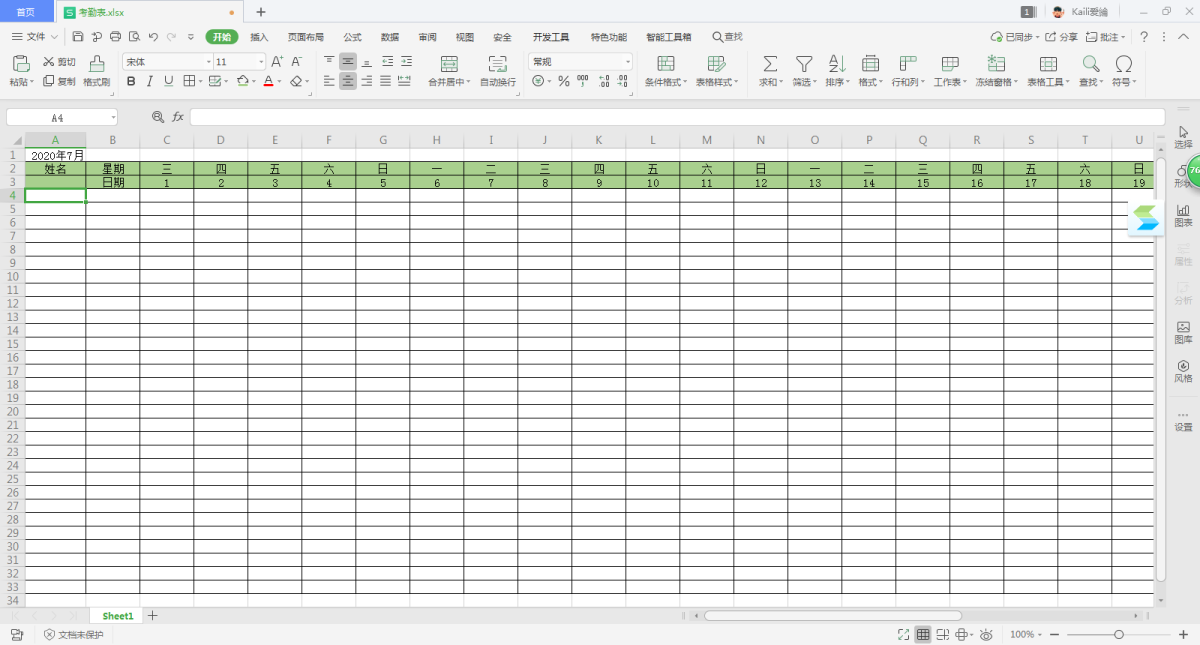
Task: Open the font name dropdown (宋体)
Action: click(209, 62)
